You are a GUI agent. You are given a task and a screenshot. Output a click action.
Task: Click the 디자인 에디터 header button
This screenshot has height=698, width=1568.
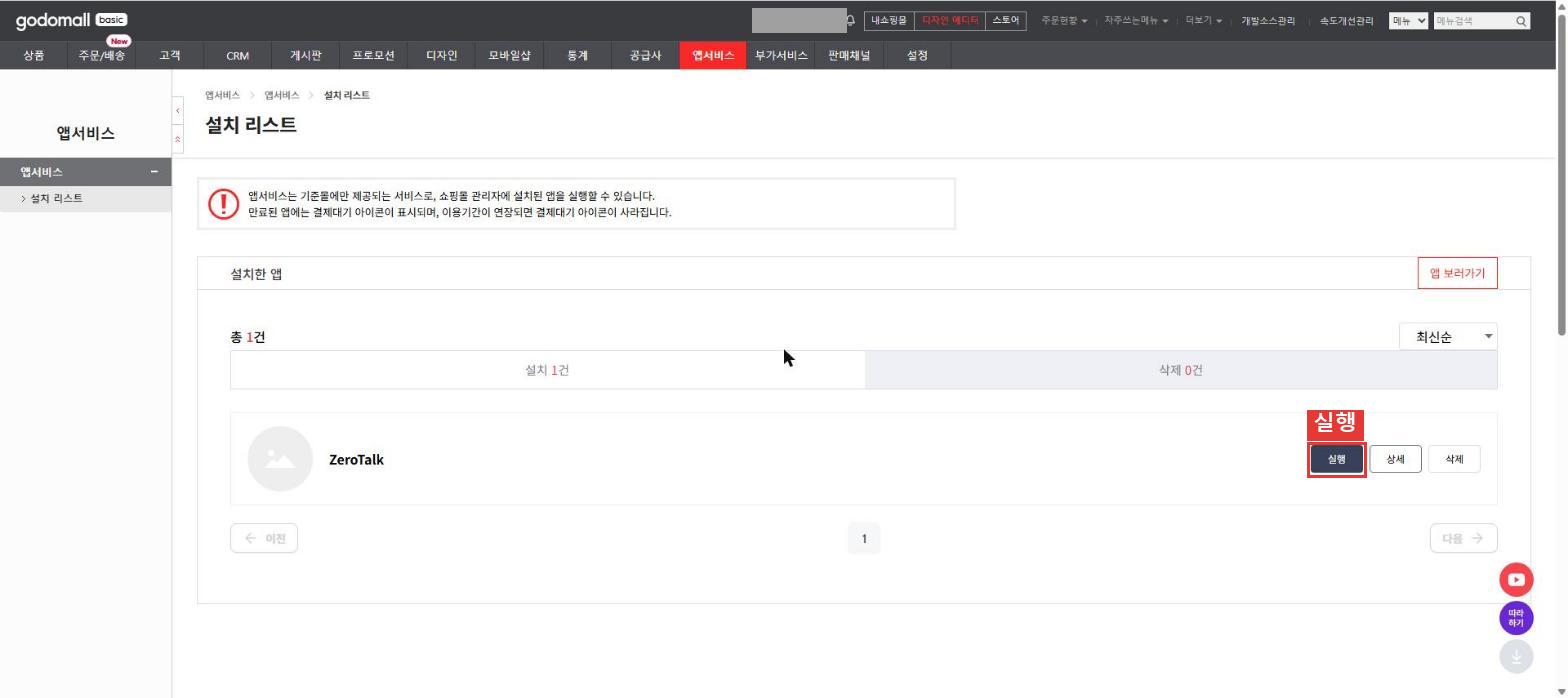[950, 20]
